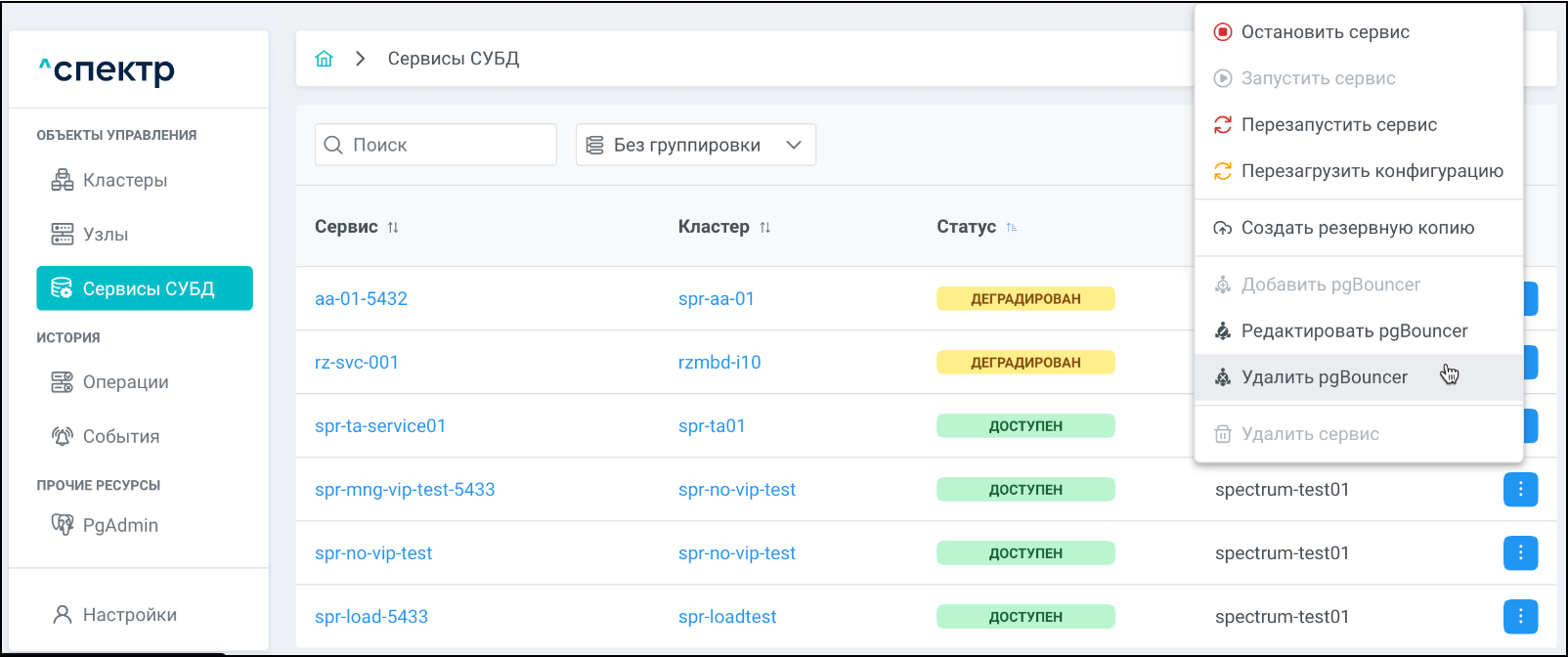Click the home icon in breadcrumb
The height and width of the screenshot is (657, 1568).
click(325, 59)
